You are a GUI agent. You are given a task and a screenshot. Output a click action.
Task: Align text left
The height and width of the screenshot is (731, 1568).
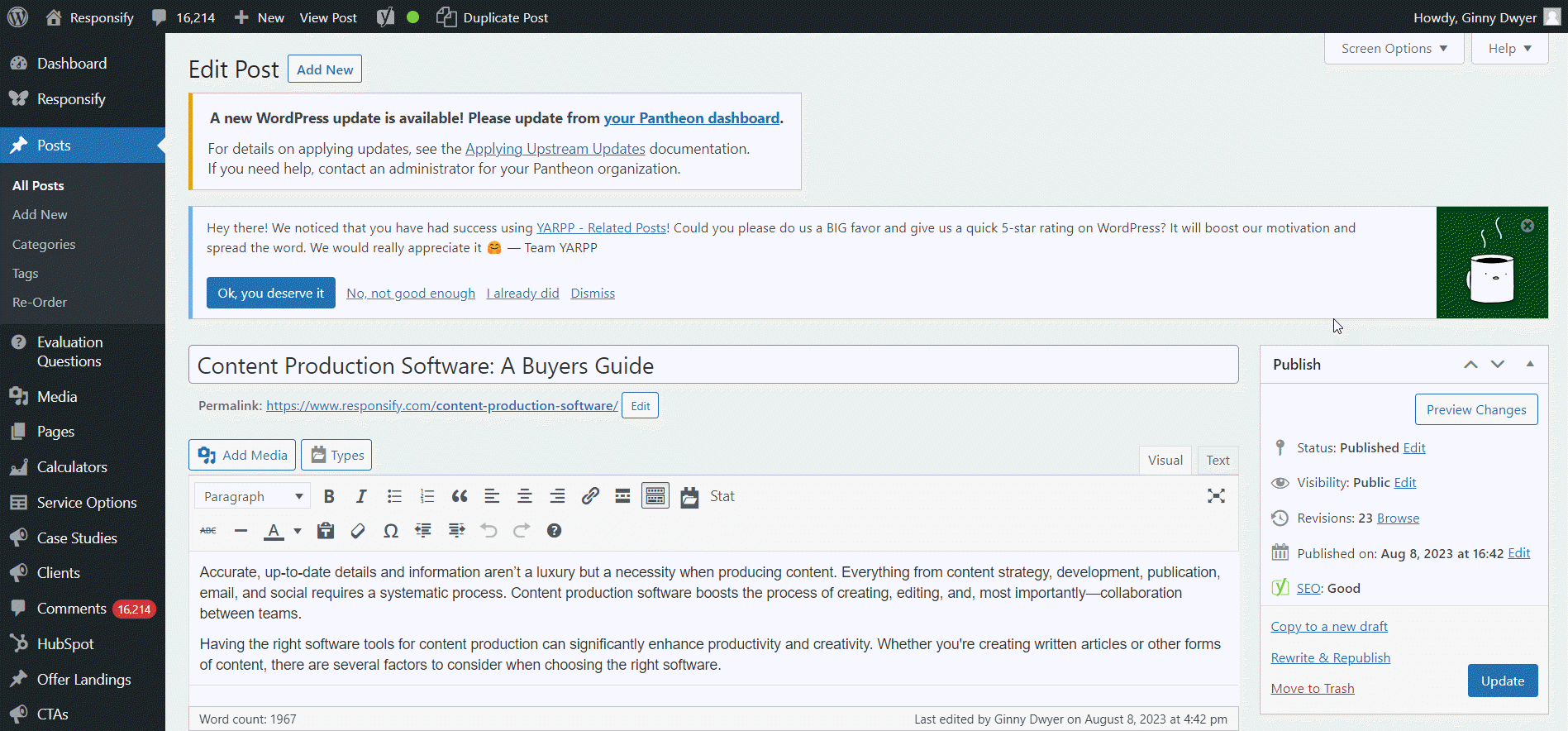point(492,496)
